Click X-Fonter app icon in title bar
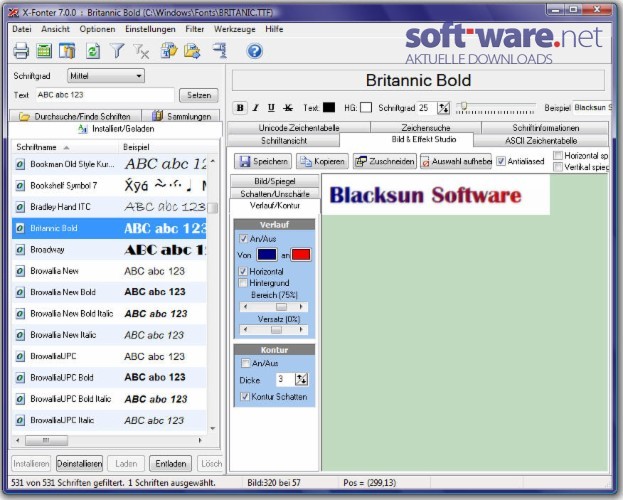 (x=14, y=13)
